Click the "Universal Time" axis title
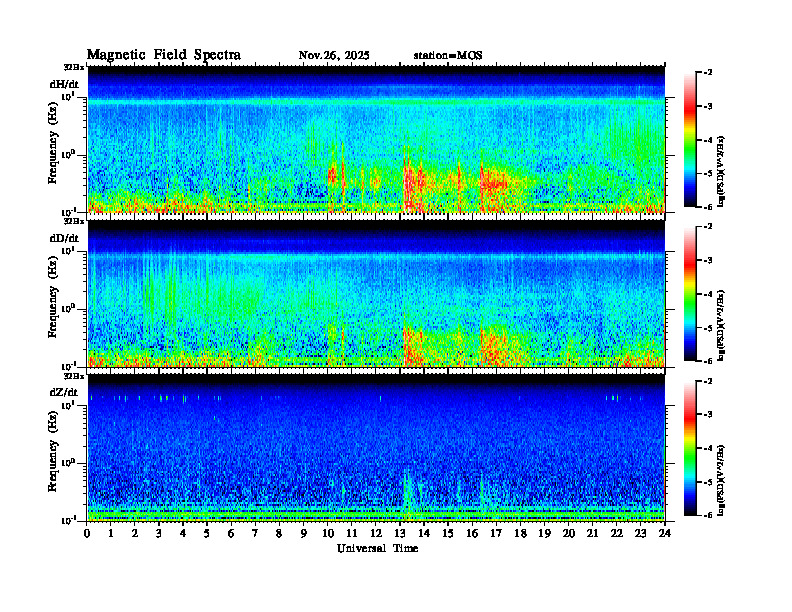The height and width of the screenshot is (612, 792). pyautogui.click(x=377, y=548)
